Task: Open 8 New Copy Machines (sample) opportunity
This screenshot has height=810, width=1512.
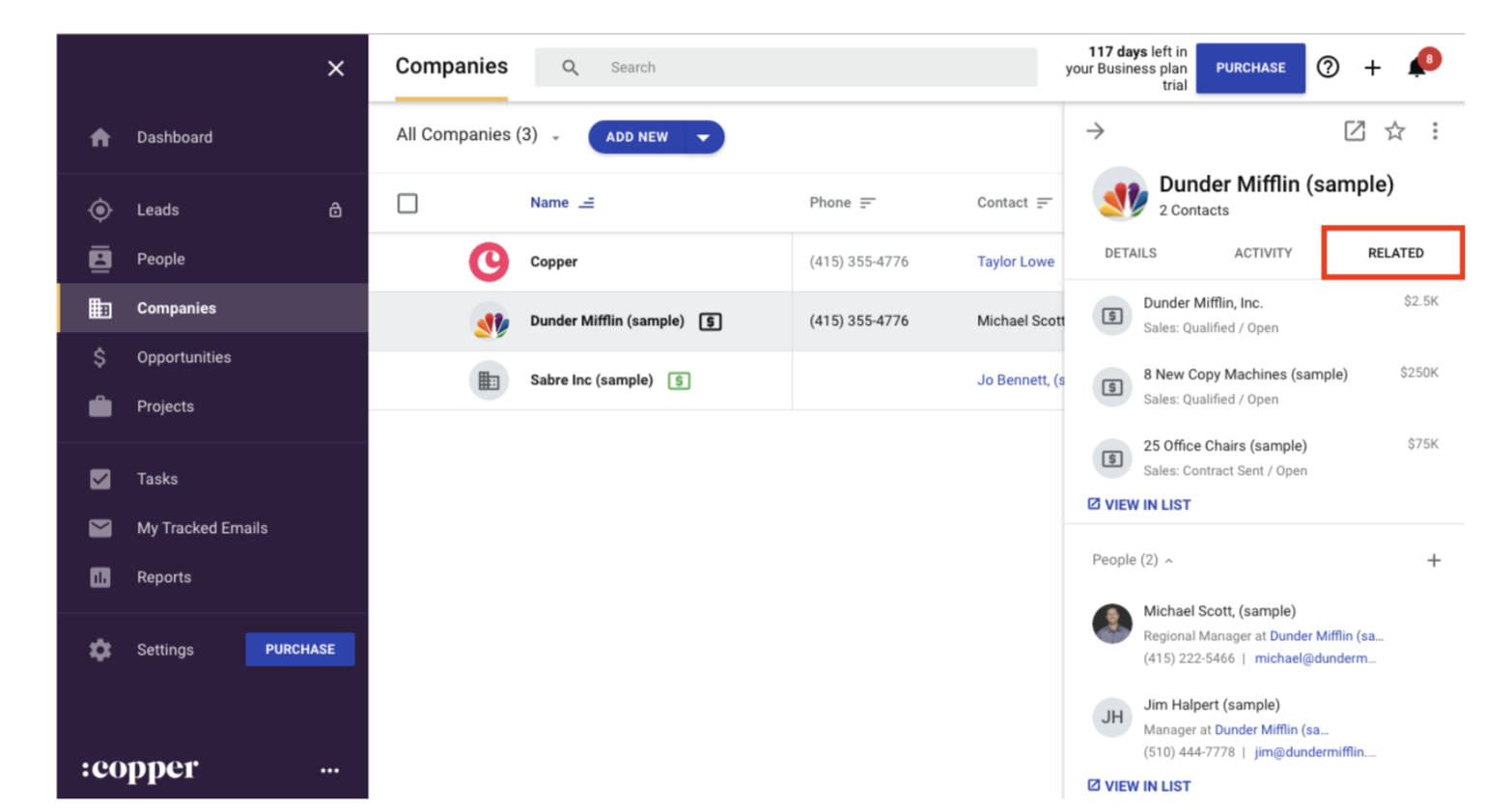Action: (1246, 375)
